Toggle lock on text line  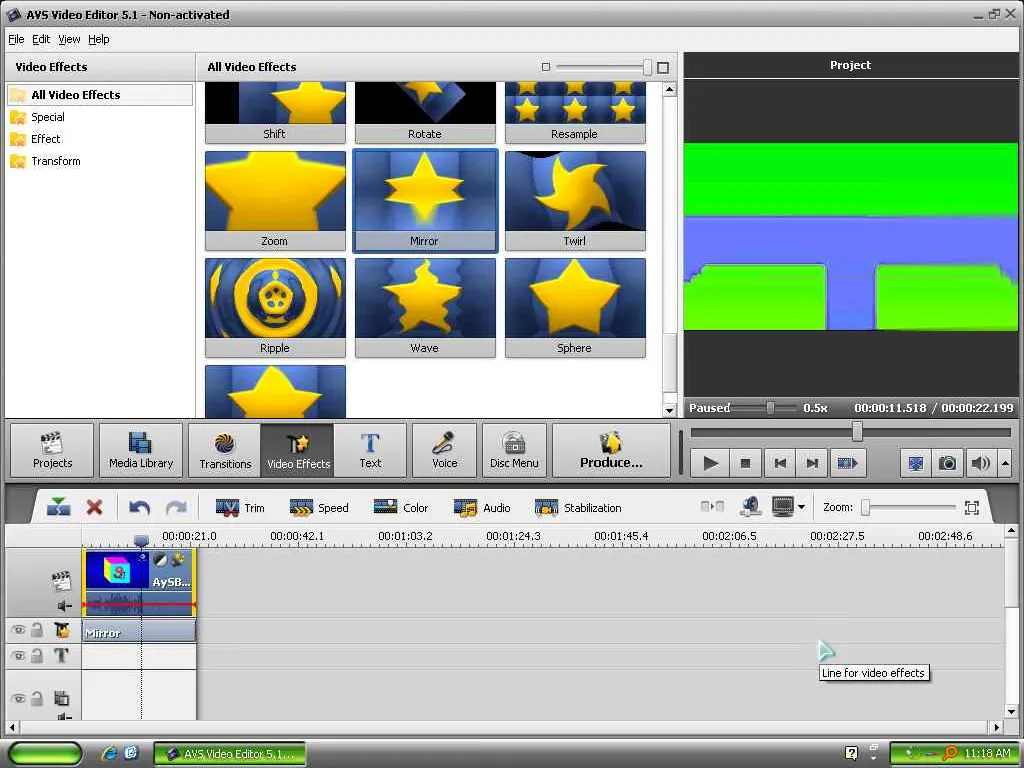pyautogui.click(x=37, y=655)
